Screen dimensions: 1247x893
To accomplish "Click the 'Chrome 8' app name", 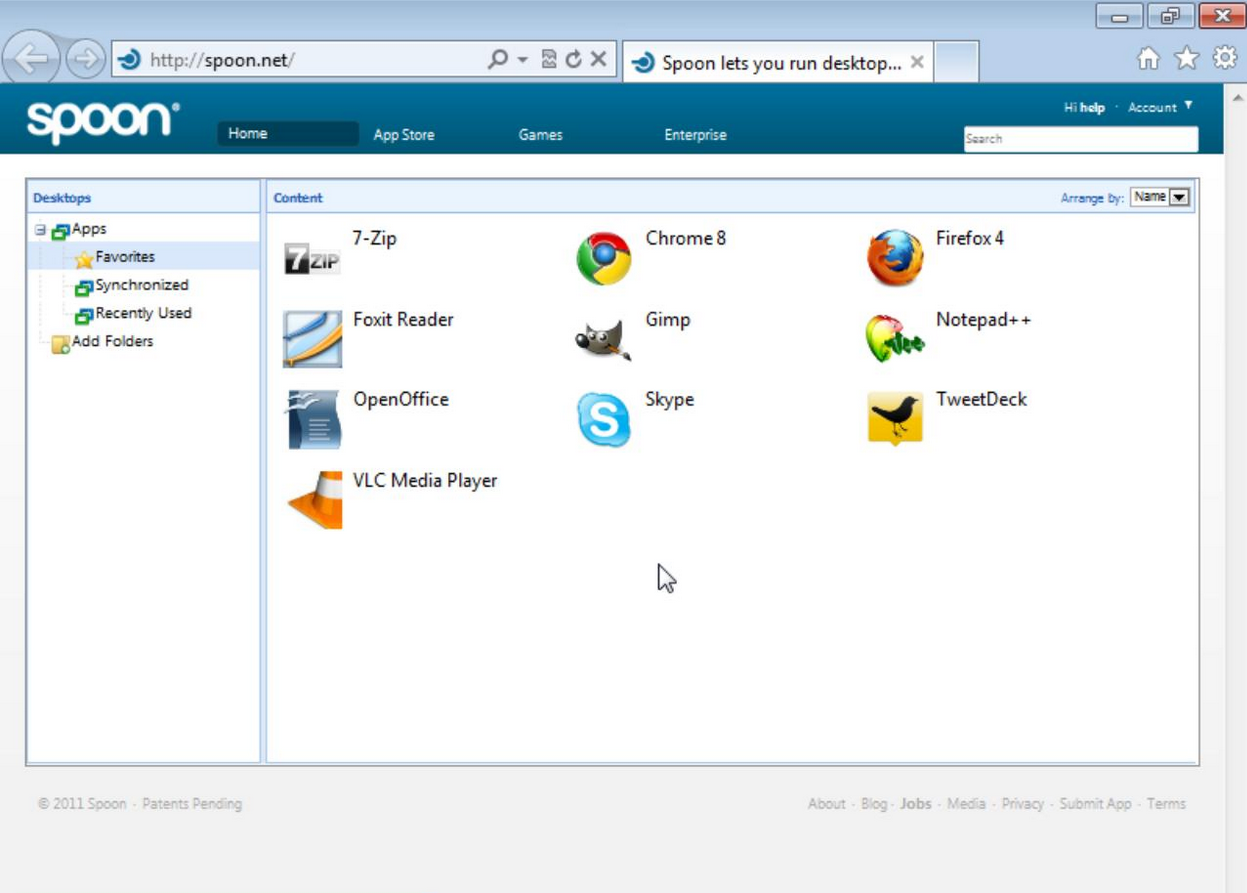I will tap(686, 239).
